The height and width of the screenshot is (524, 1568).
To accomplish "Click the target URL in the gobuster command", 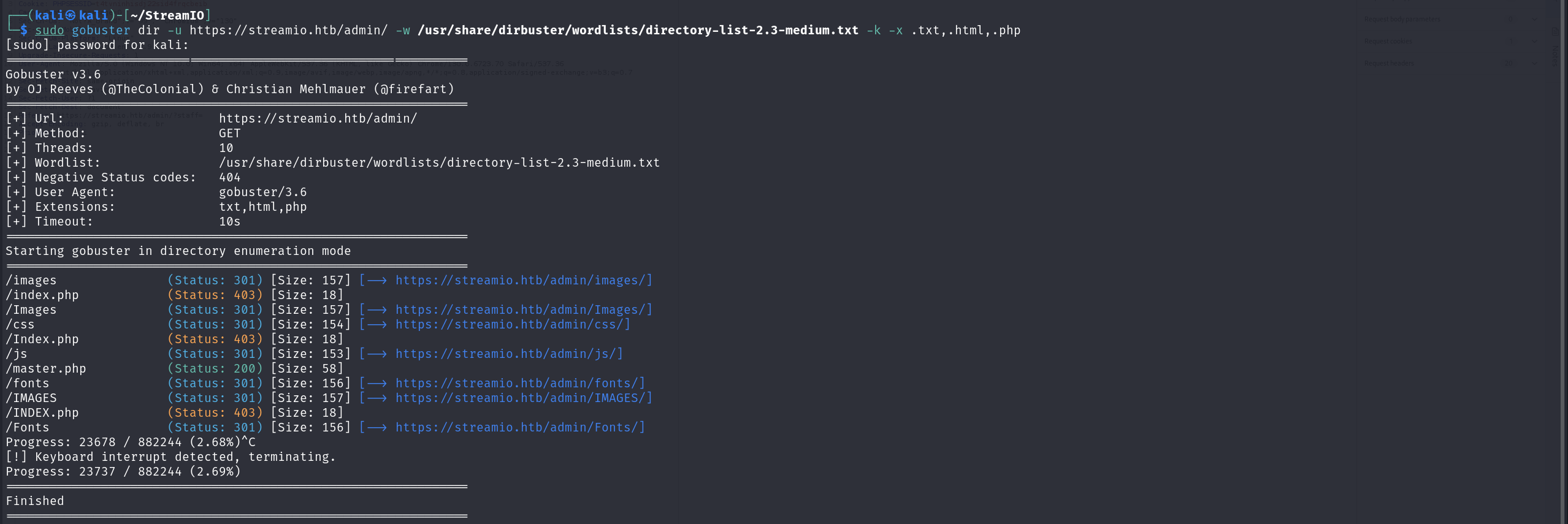I will [x=288, y=30].
